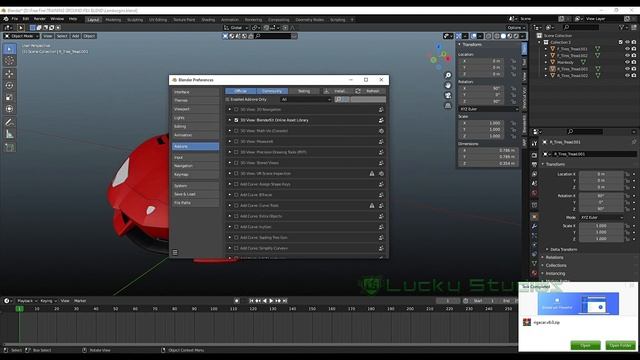The width and height of the screenshot is (640, 360).
Task: Switch perspective/orthographic grid icon in viewport
Action: (x=448, y=105)
